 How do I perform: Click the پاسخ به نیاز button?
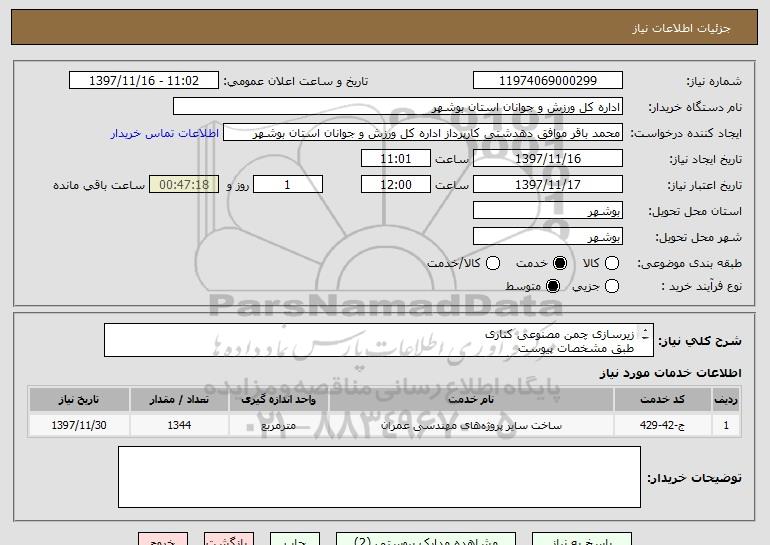(x=582, y=539)
